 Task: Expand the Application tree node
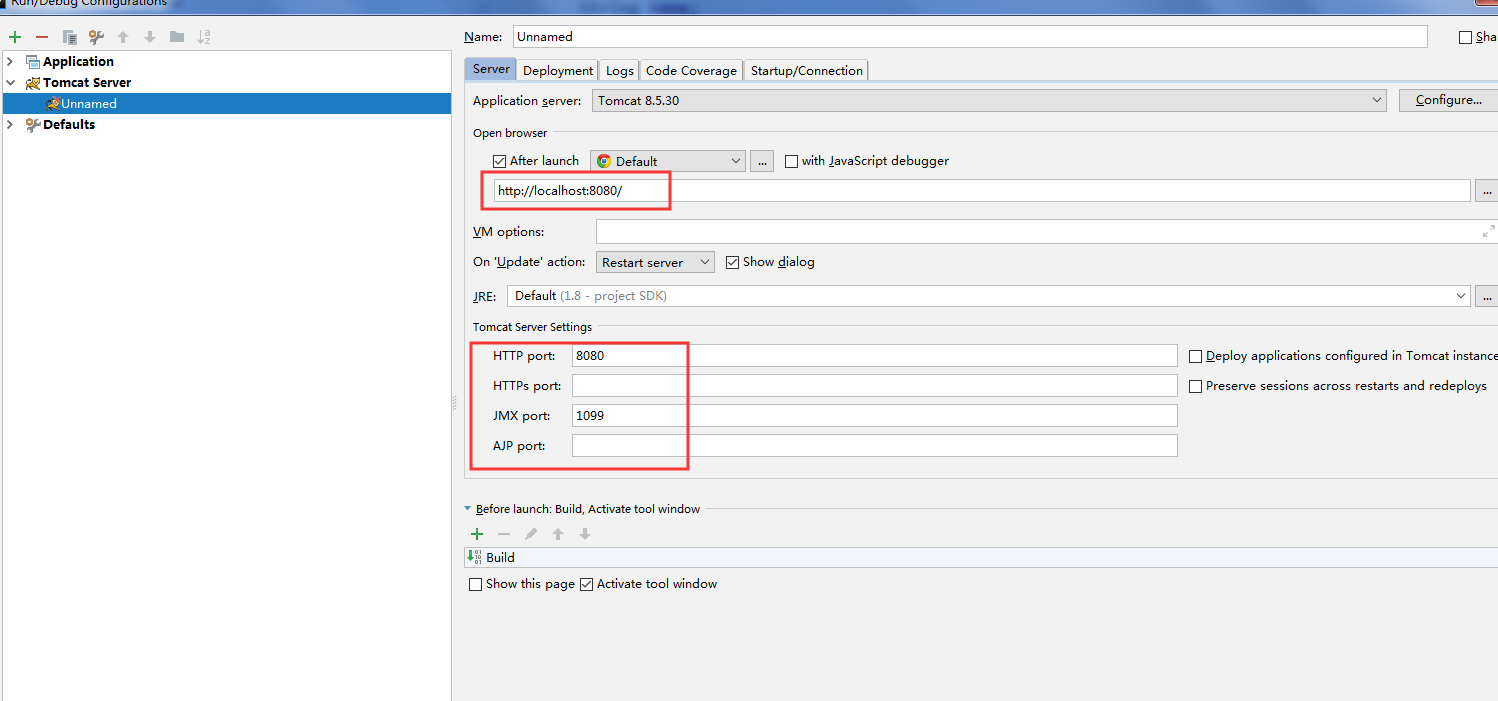11,62
